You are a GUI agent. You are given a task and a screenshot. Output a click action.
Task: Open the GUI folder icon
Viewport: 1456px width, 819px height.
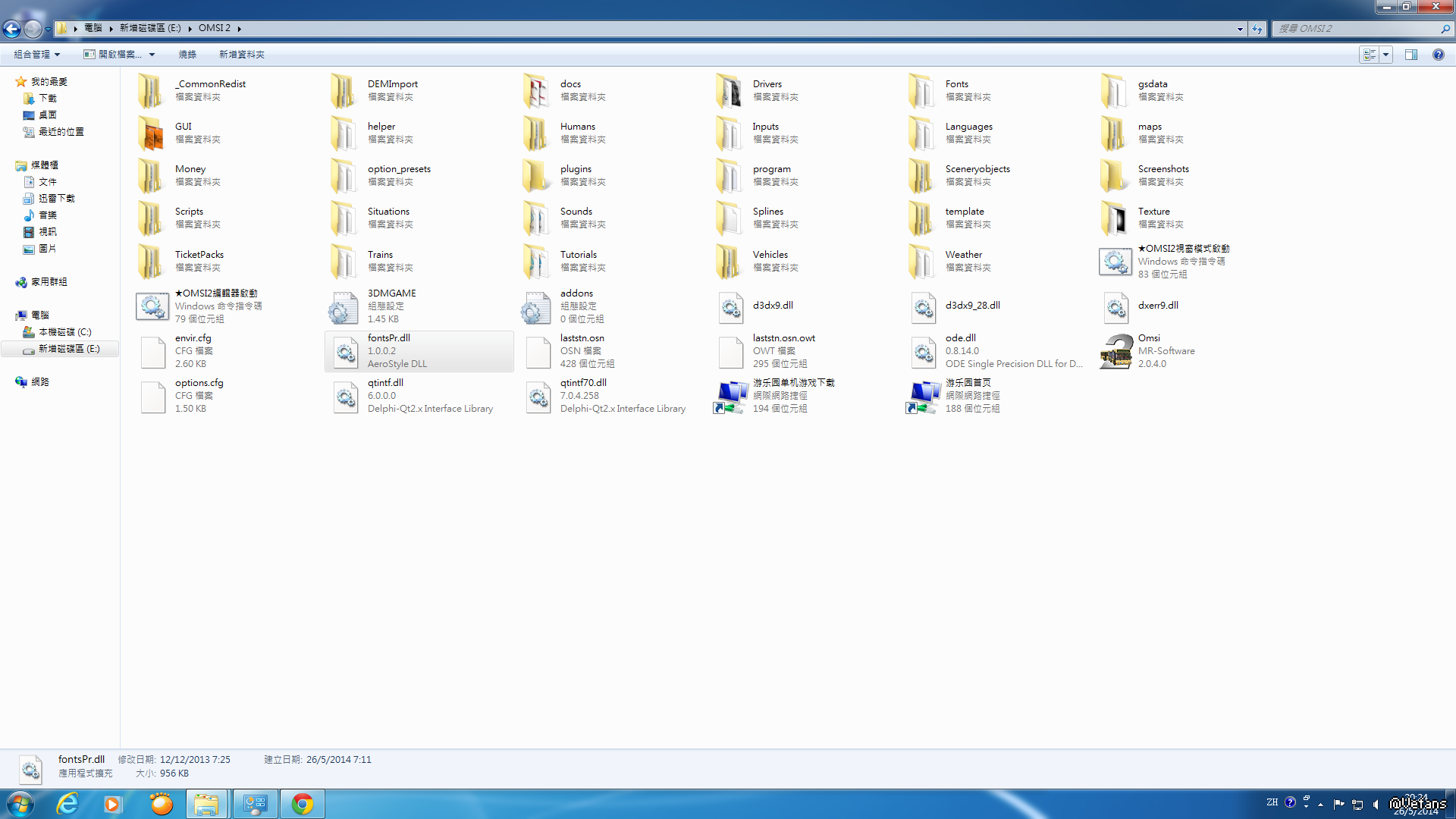coord(151,133)
